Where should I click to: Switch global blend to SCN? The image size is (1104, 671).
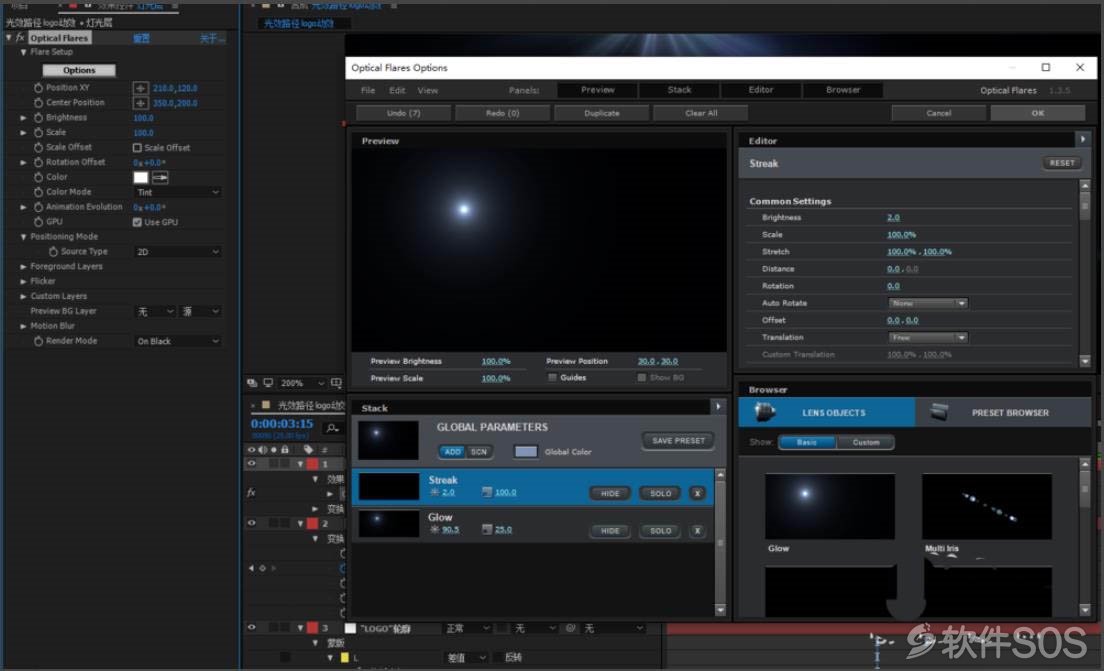(479, 452)
